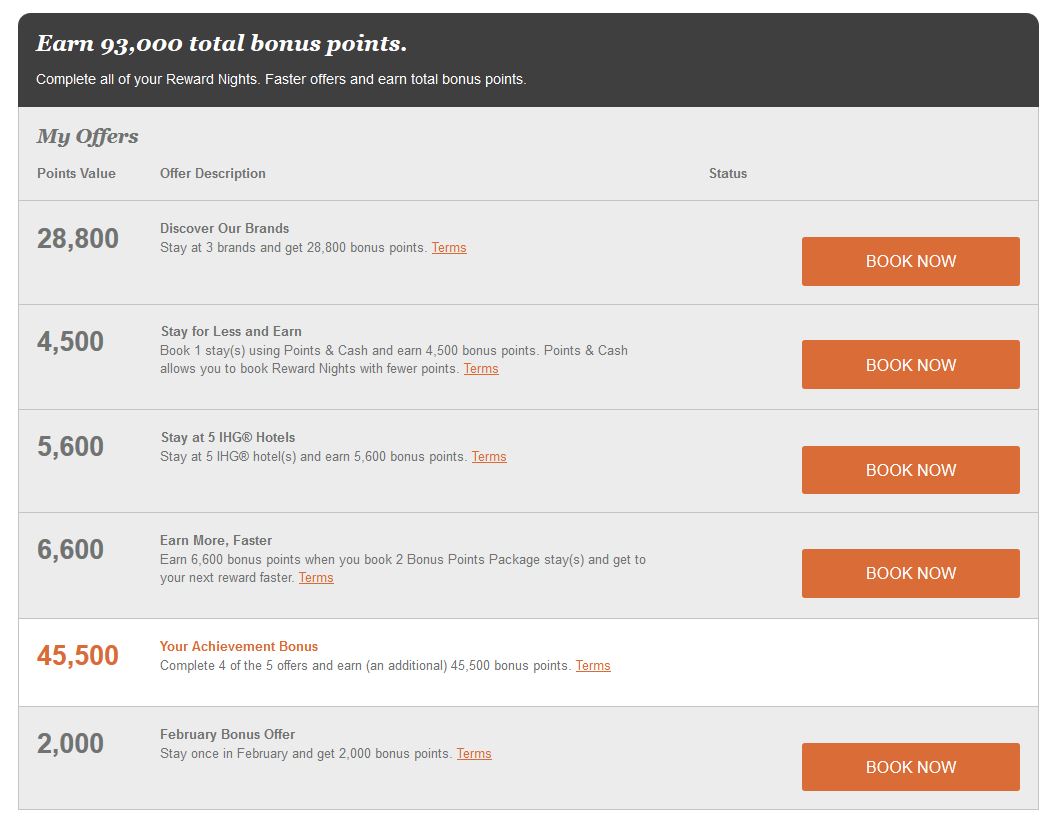View Terms for Stay at 5 IHG Hotels
Screen dimensions: 1051x821
489,456
